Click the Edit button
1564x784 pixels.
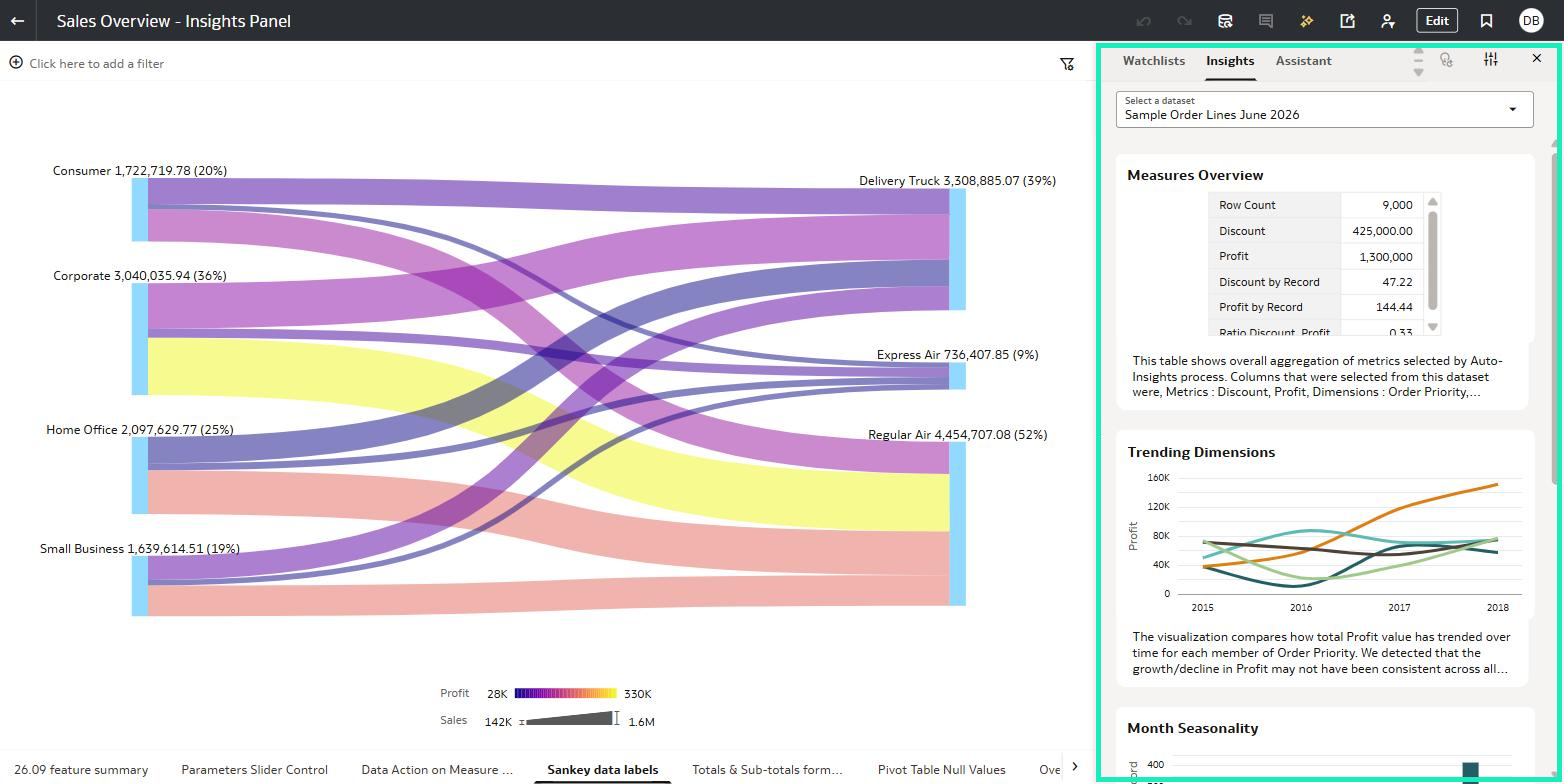pyautogui.click(x=1437, y=20)
